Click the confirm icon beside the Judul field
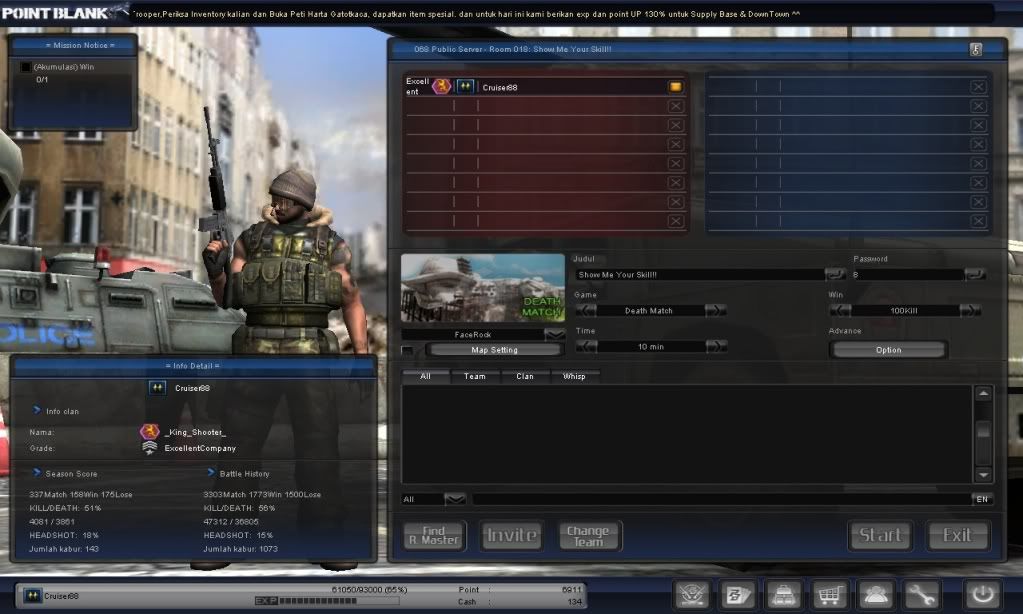 click(x=835, y=275)
